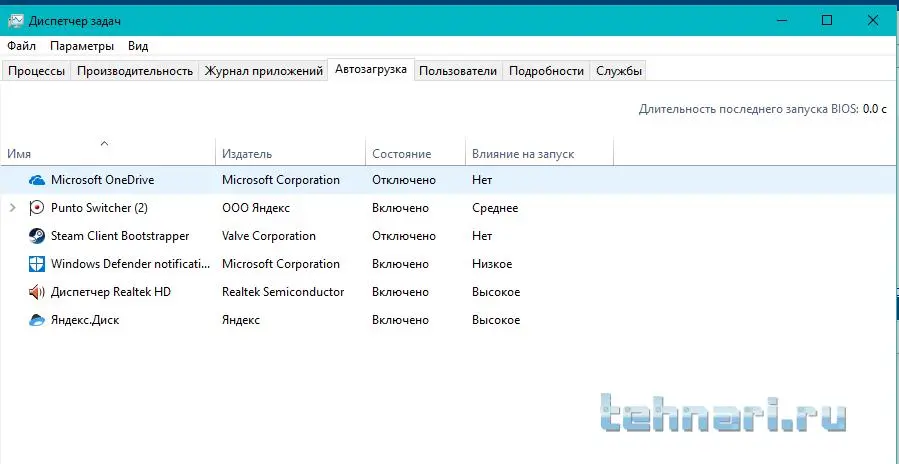
Task: Click the Punto Switcher icon
Action: point(37,208)
